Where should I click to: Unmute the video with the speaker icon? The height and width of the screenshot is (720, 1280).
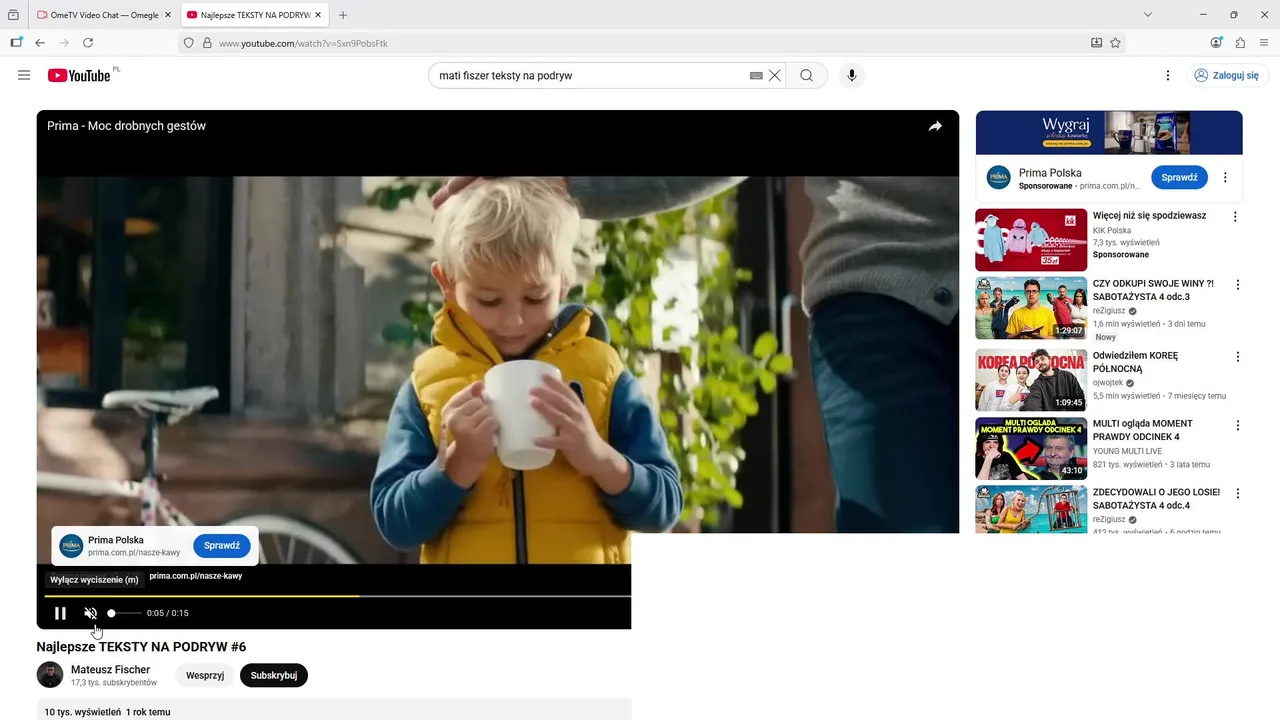90,613
